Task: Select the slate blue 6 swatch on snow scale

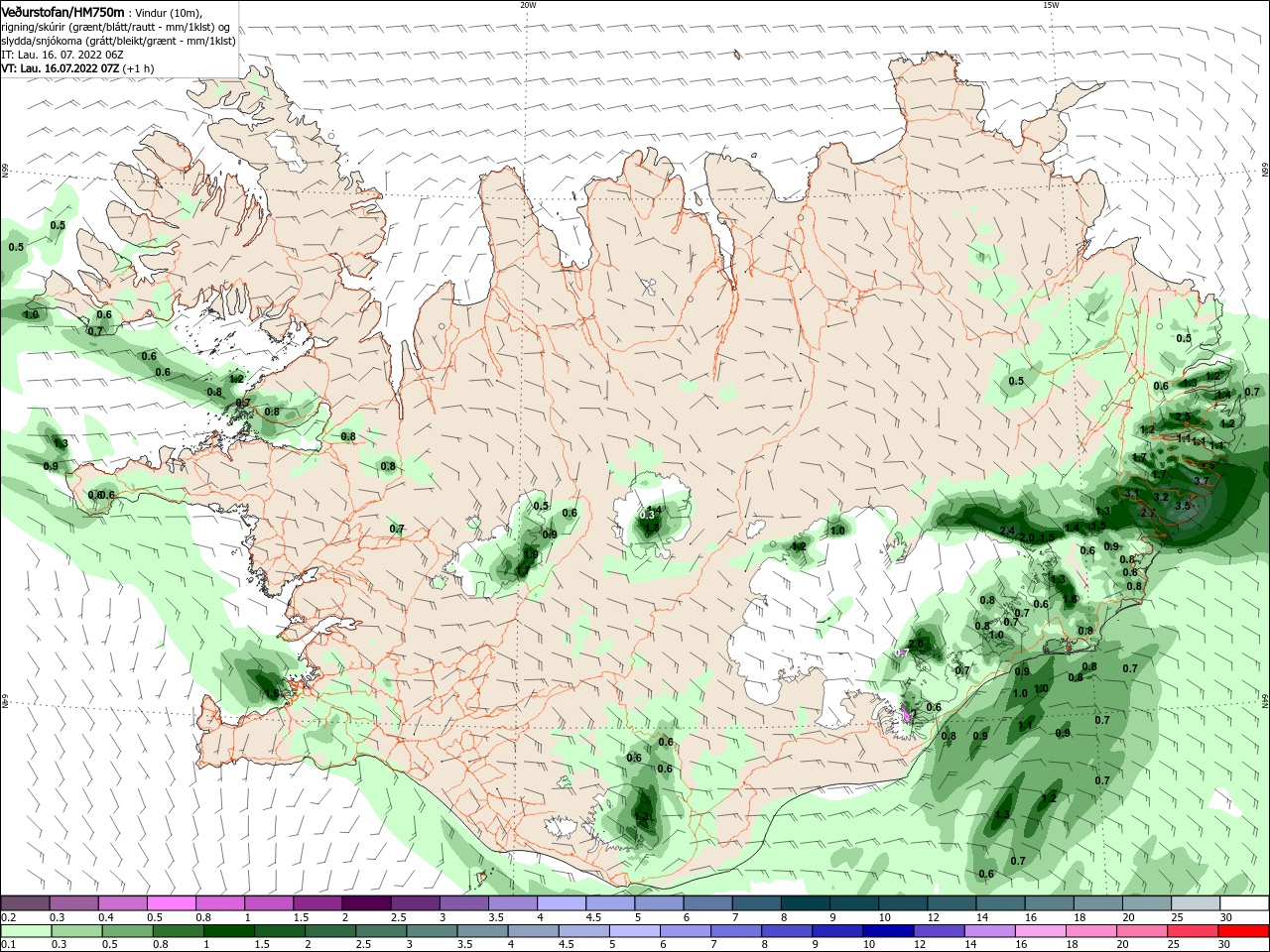Action: pos(707,903)
